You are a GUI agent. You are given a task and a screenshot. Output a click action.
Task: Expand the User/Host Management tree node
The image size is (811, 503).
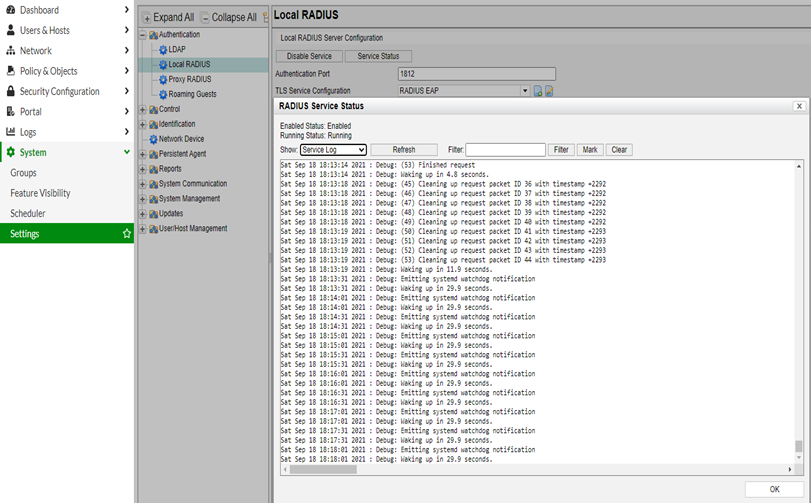click(x=143, y=229)
